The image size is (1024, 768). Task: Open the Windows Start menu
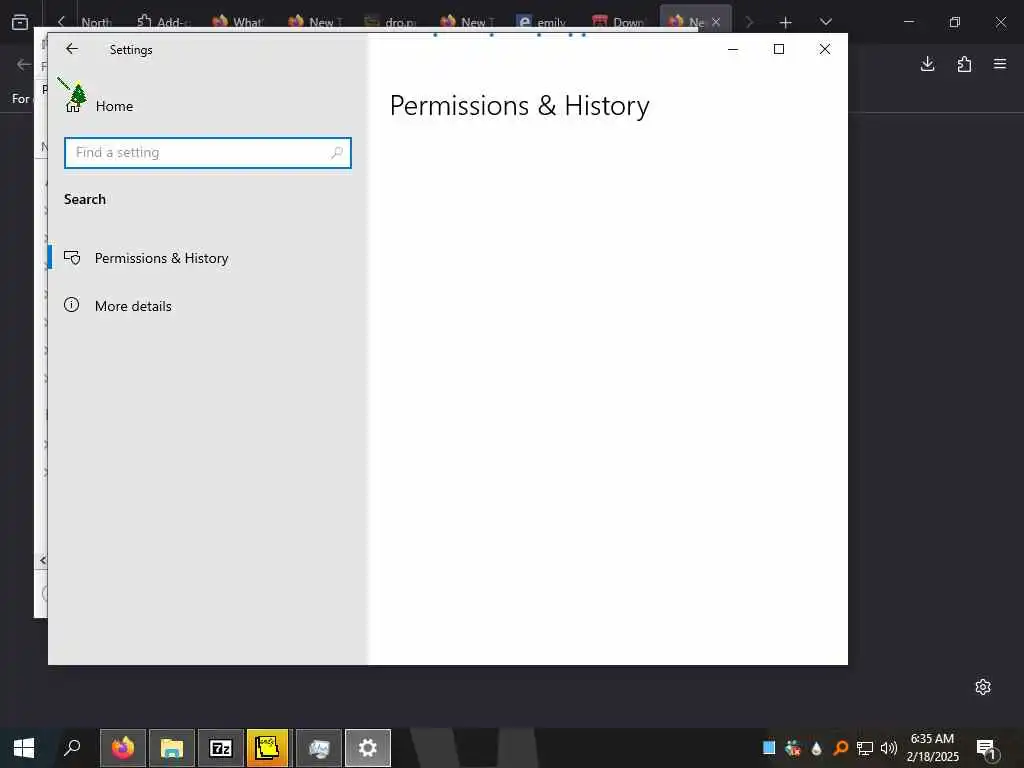24,748
